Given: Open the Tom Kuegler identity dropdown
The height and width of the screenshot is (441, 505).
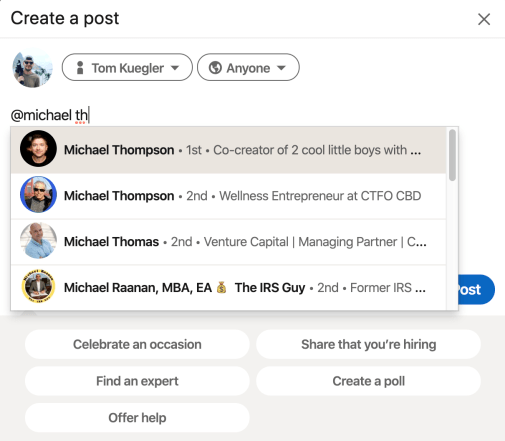Looking at the screenshot, I should [127, 67].
